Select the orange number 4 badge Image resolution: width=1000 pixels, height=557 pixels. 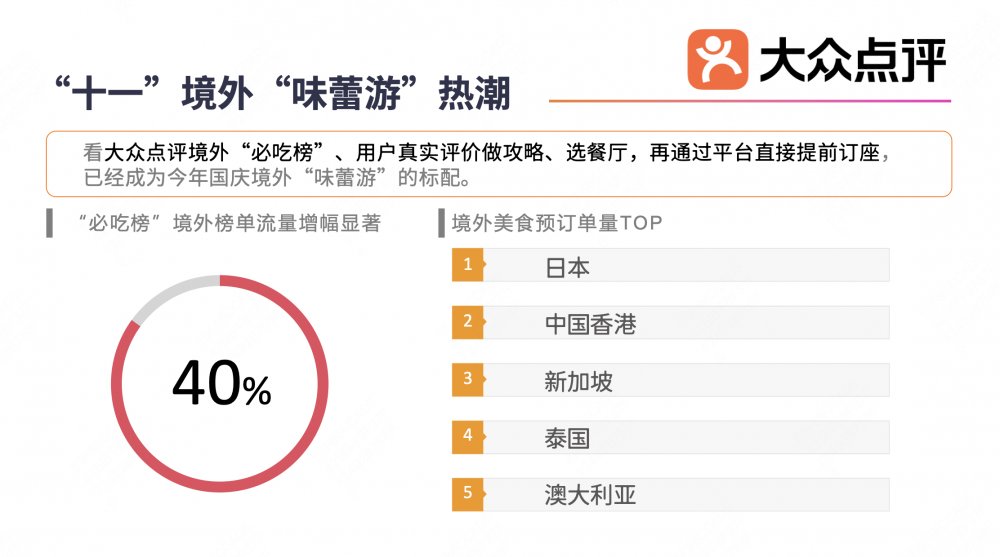click(x=467, y=436)
